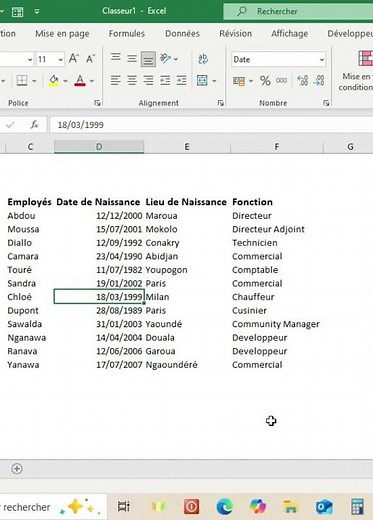The width and height of the screenshot is (373, 520).
Task: Open the Affichage tab
Action: [289, 34]
